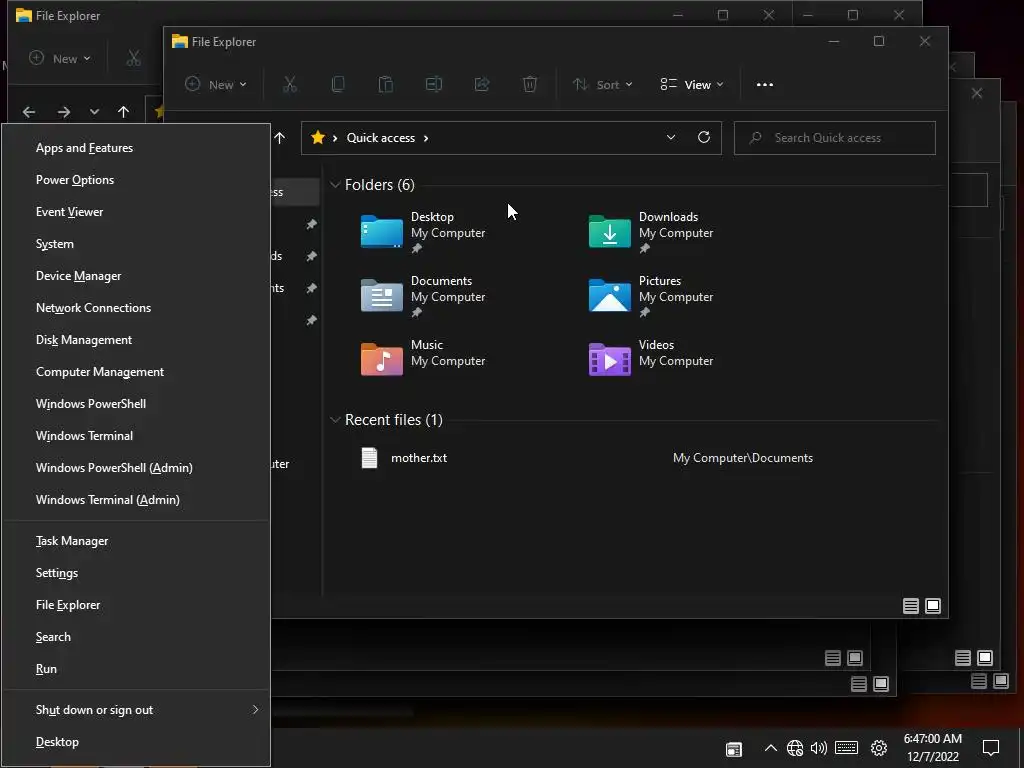Open the settings gear icon in system tray
1024x768 pixels.
click(879, 748)
